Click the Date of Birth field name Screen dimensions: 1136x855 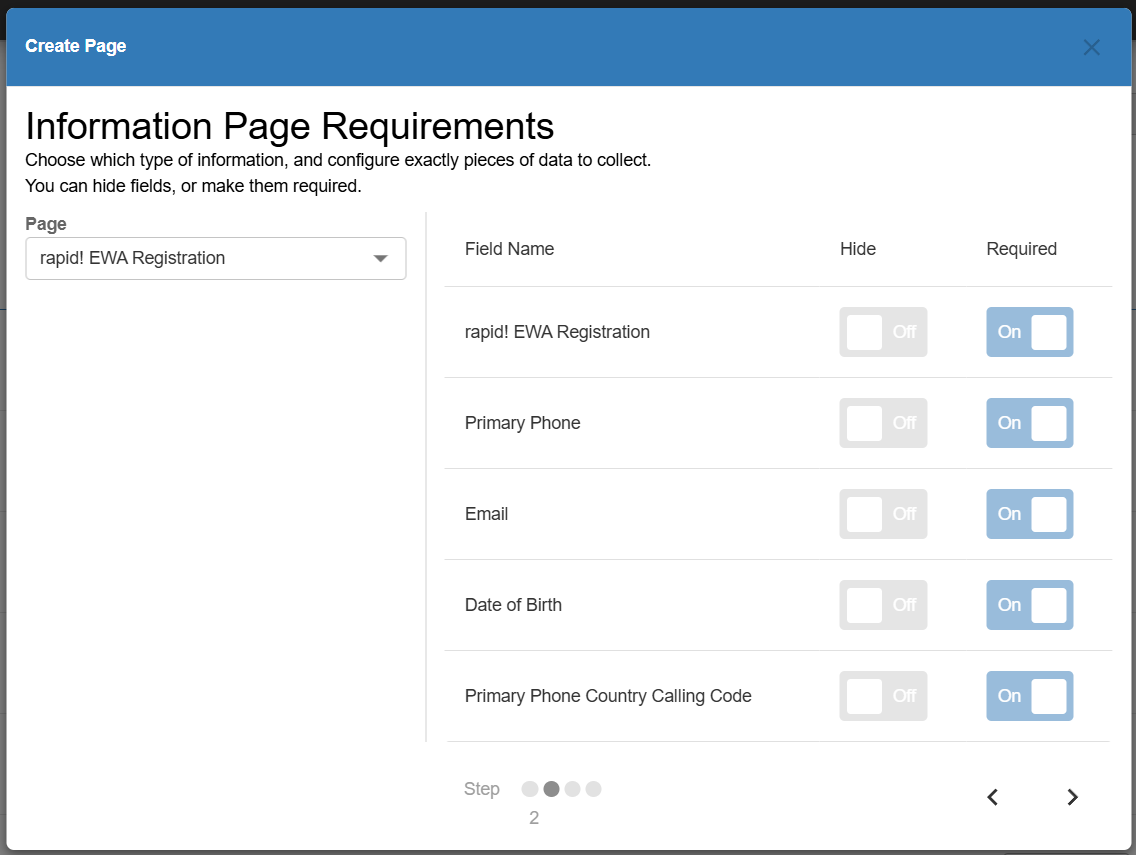tap(513, 605)
